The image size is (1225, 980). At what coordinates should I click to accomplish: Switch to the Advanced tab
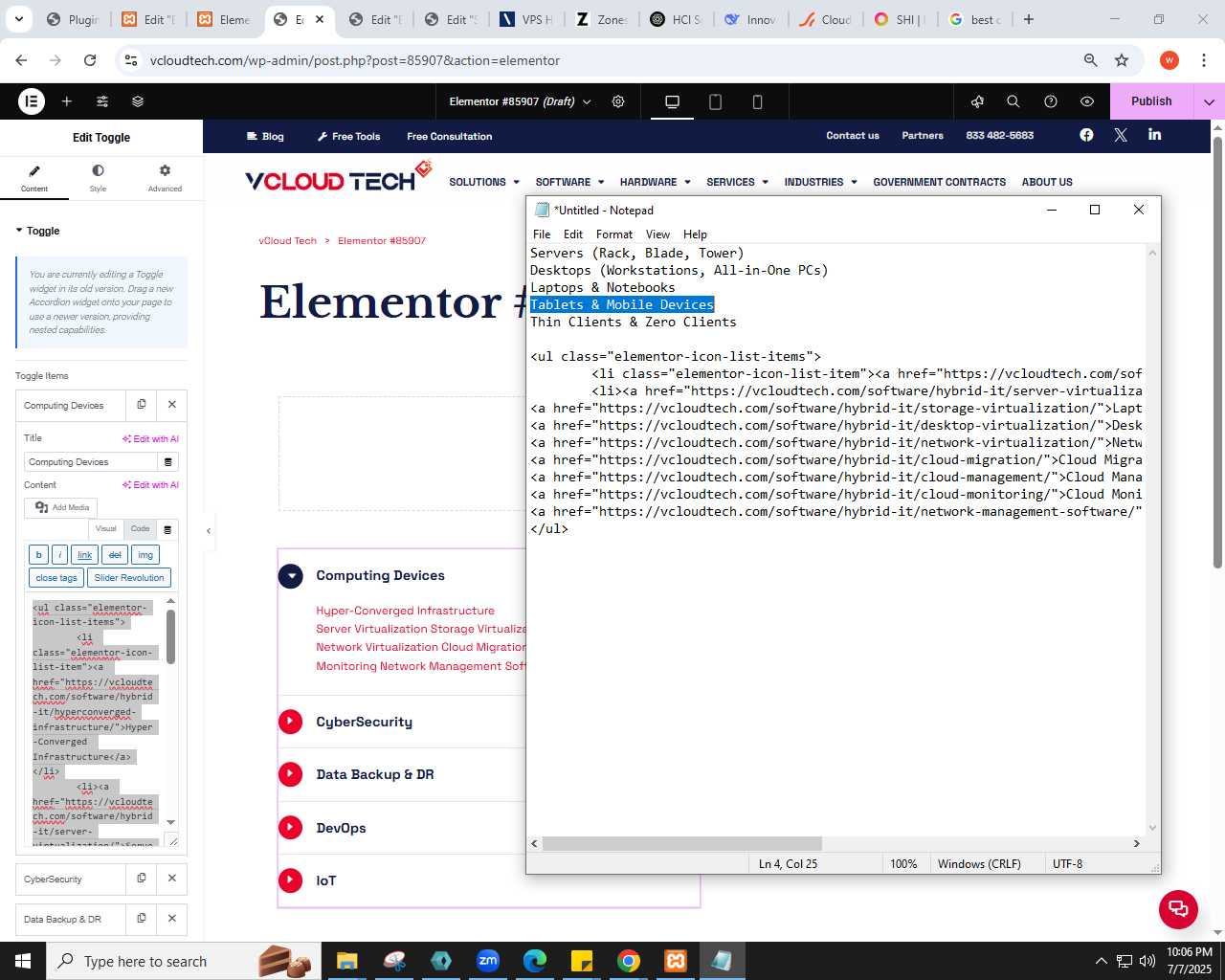point(165,178)
